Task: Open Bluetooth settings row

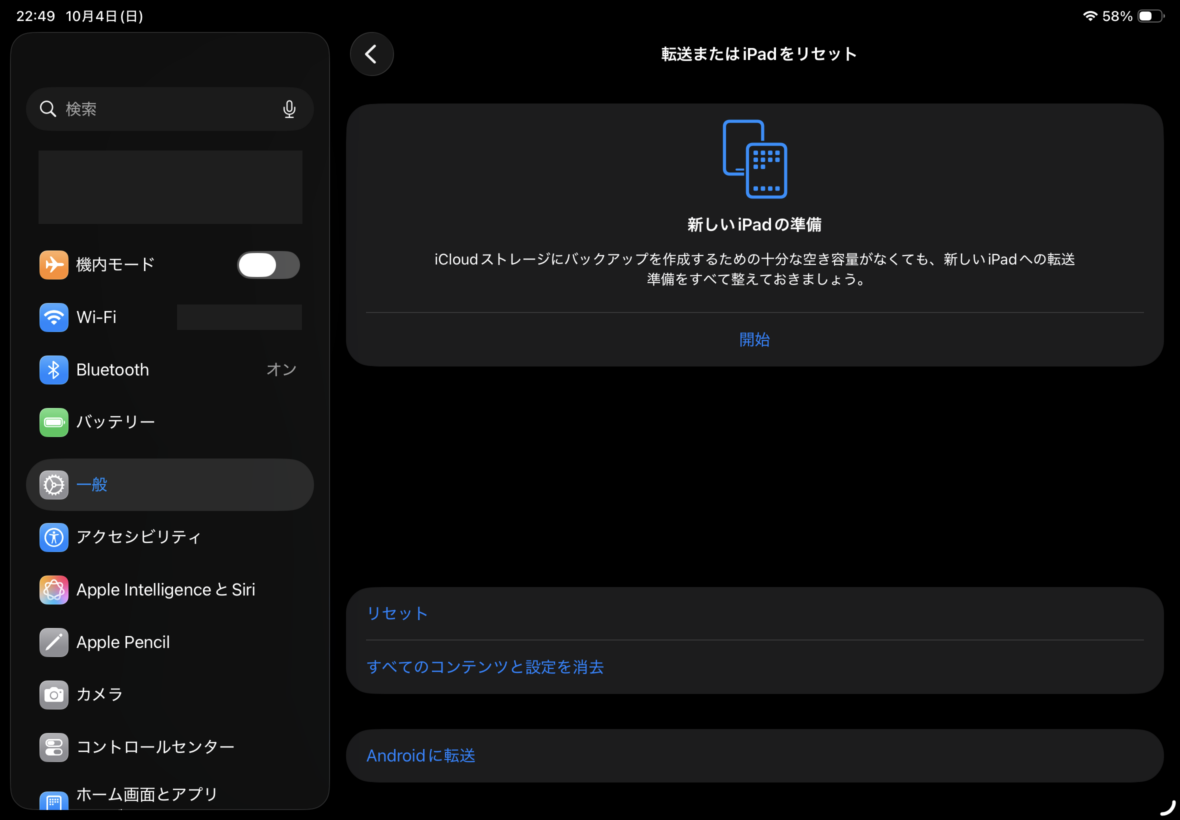Action: pyautogui.click(x=170, y=370)
